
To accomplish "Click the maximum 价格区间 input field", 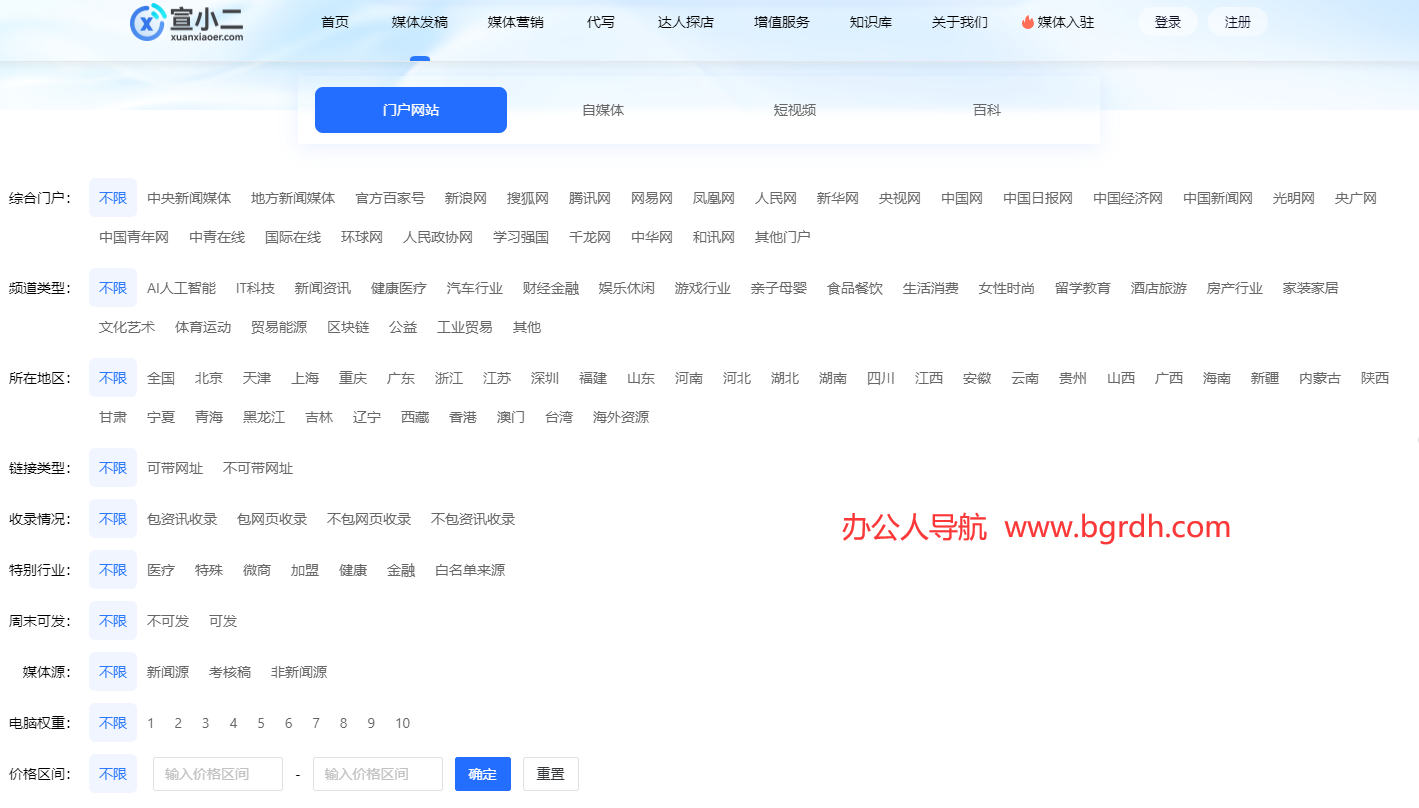I will [x=378, y=774].
